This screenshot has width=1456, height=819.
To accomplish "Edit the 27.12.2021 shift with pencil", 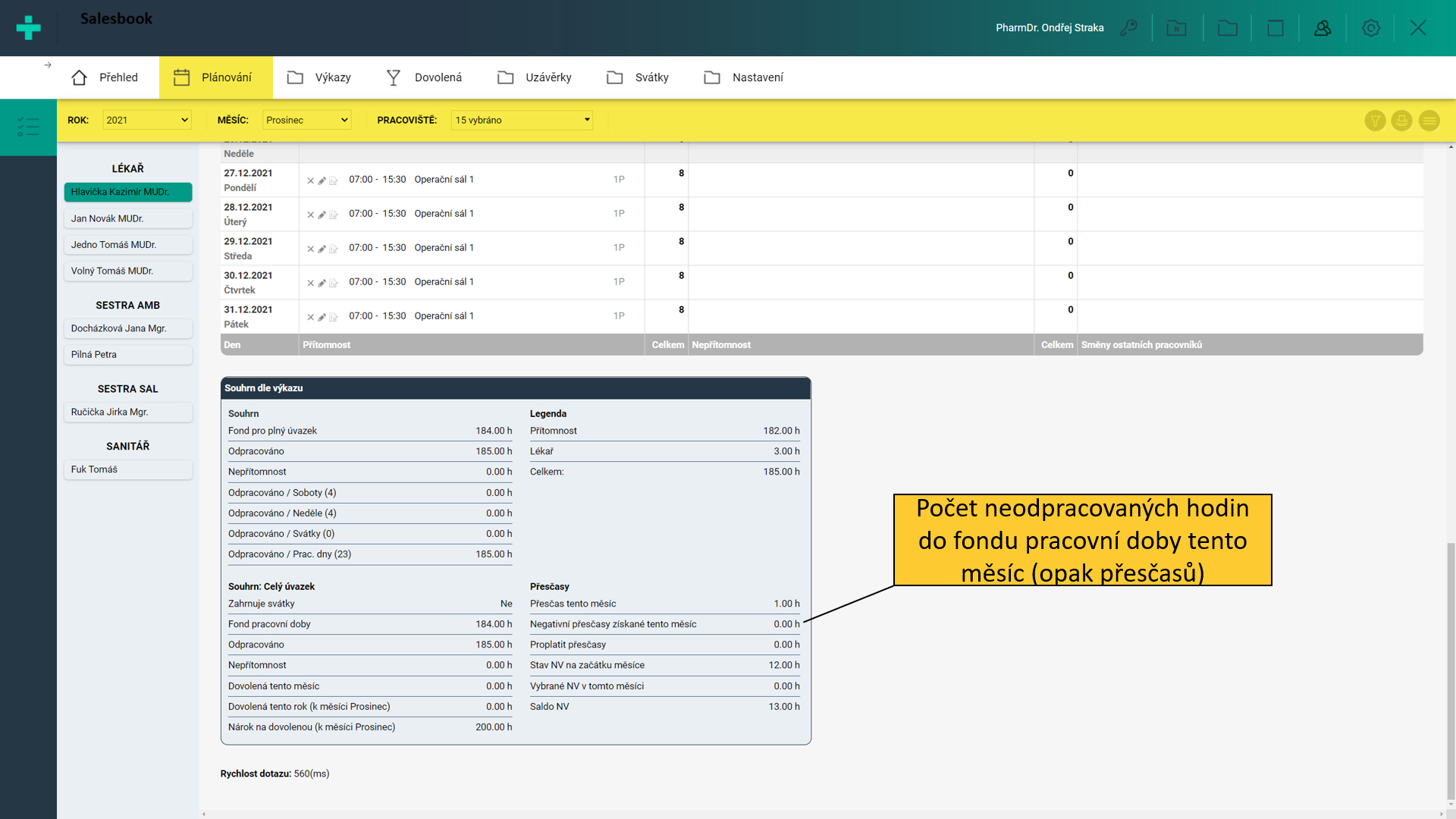I will [x=322, y=180].
